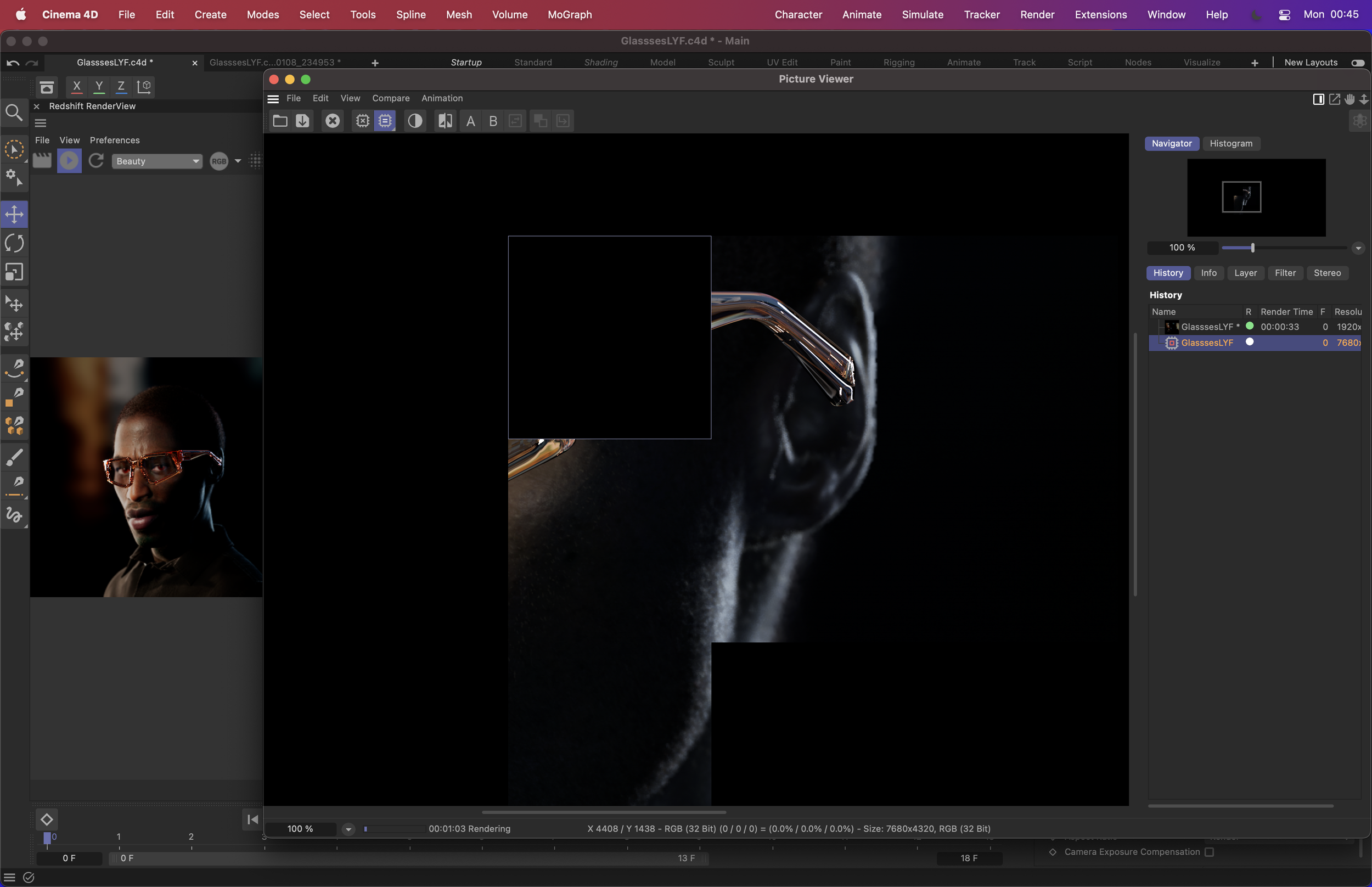Click the Redshift RenderView refresh icon
The width and height of the screenshot is (1372, 887).
point(96,161)
